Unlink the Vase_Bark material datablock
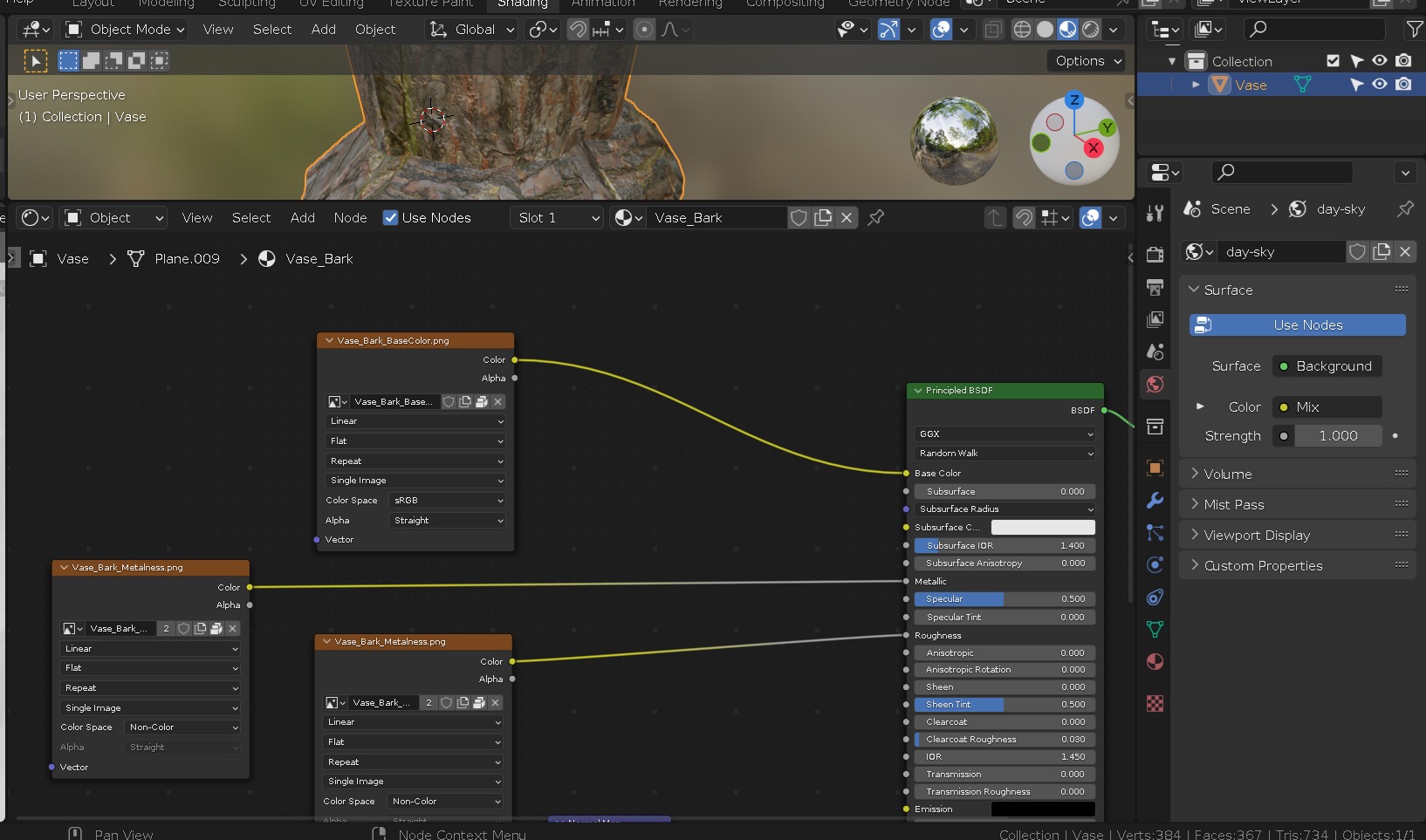This screenshot has height=840, width=1426. [847, 217]
